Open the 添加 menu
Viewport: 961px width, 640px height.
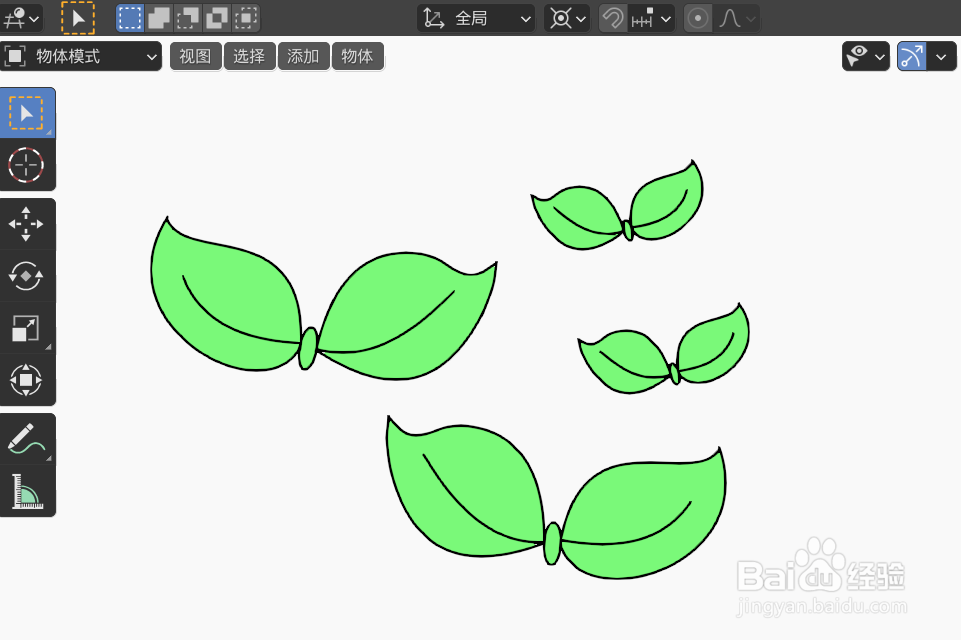pyautogui.click(x=303, y=56)
